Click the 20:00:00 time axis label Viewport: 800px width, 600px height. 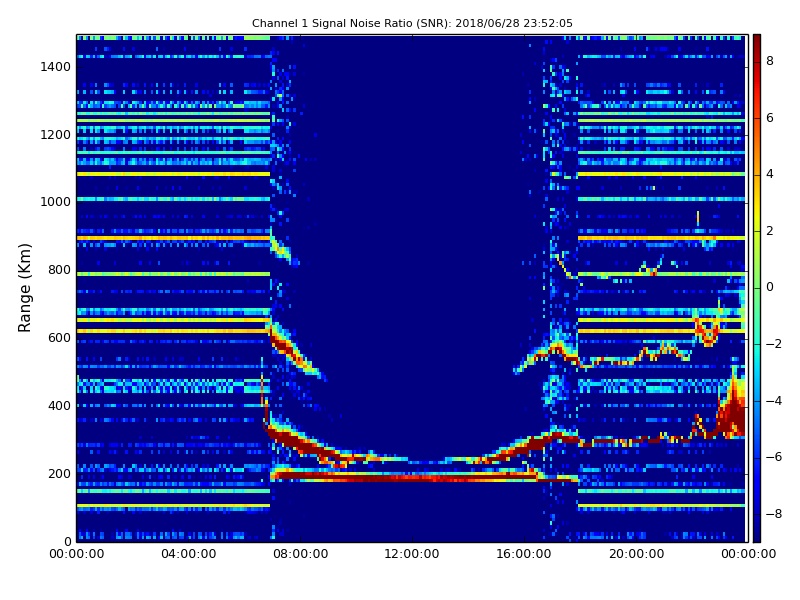tap(636, 554)
